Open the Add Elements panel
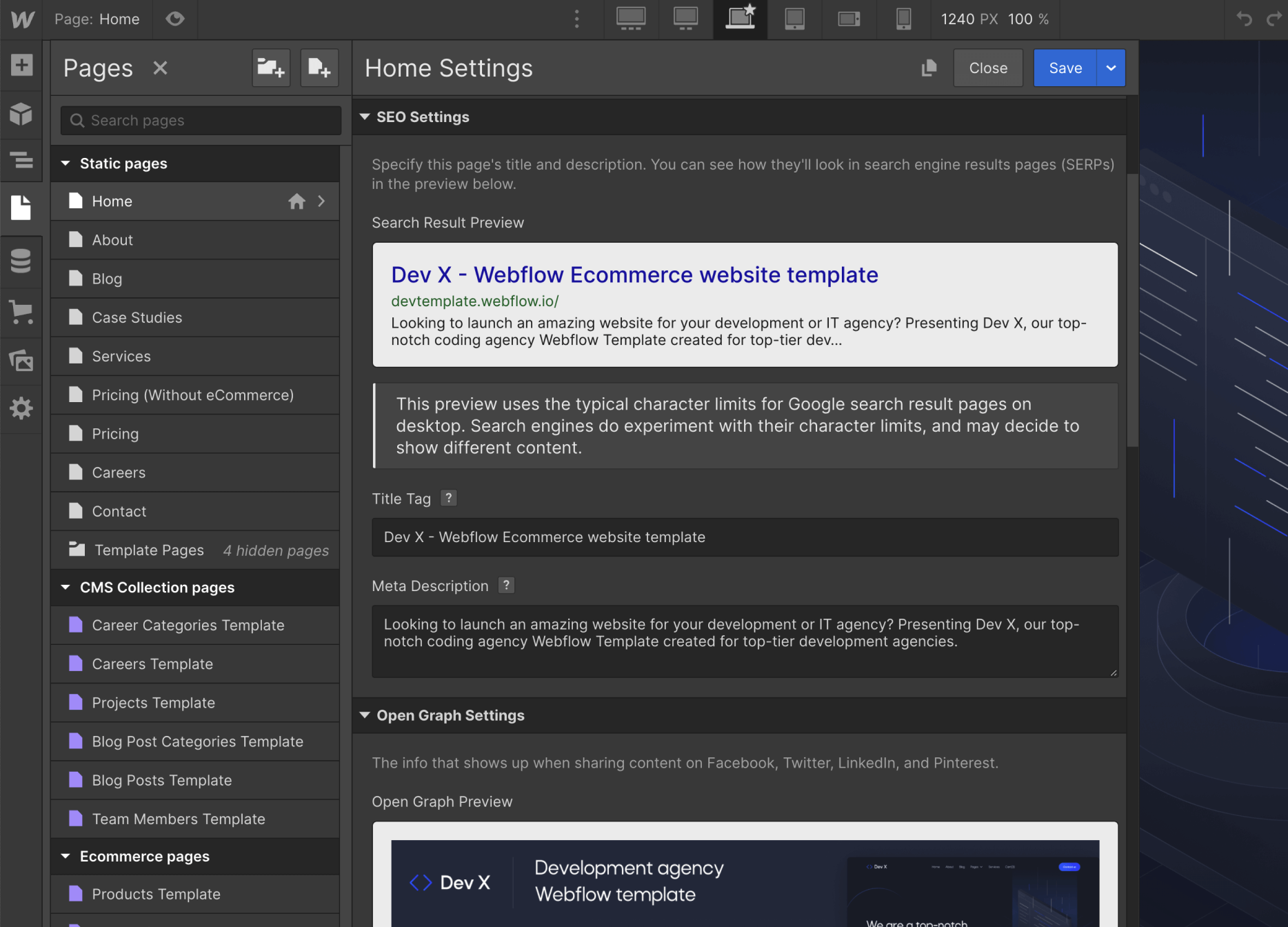1288x927 pixels. (21, 66)
